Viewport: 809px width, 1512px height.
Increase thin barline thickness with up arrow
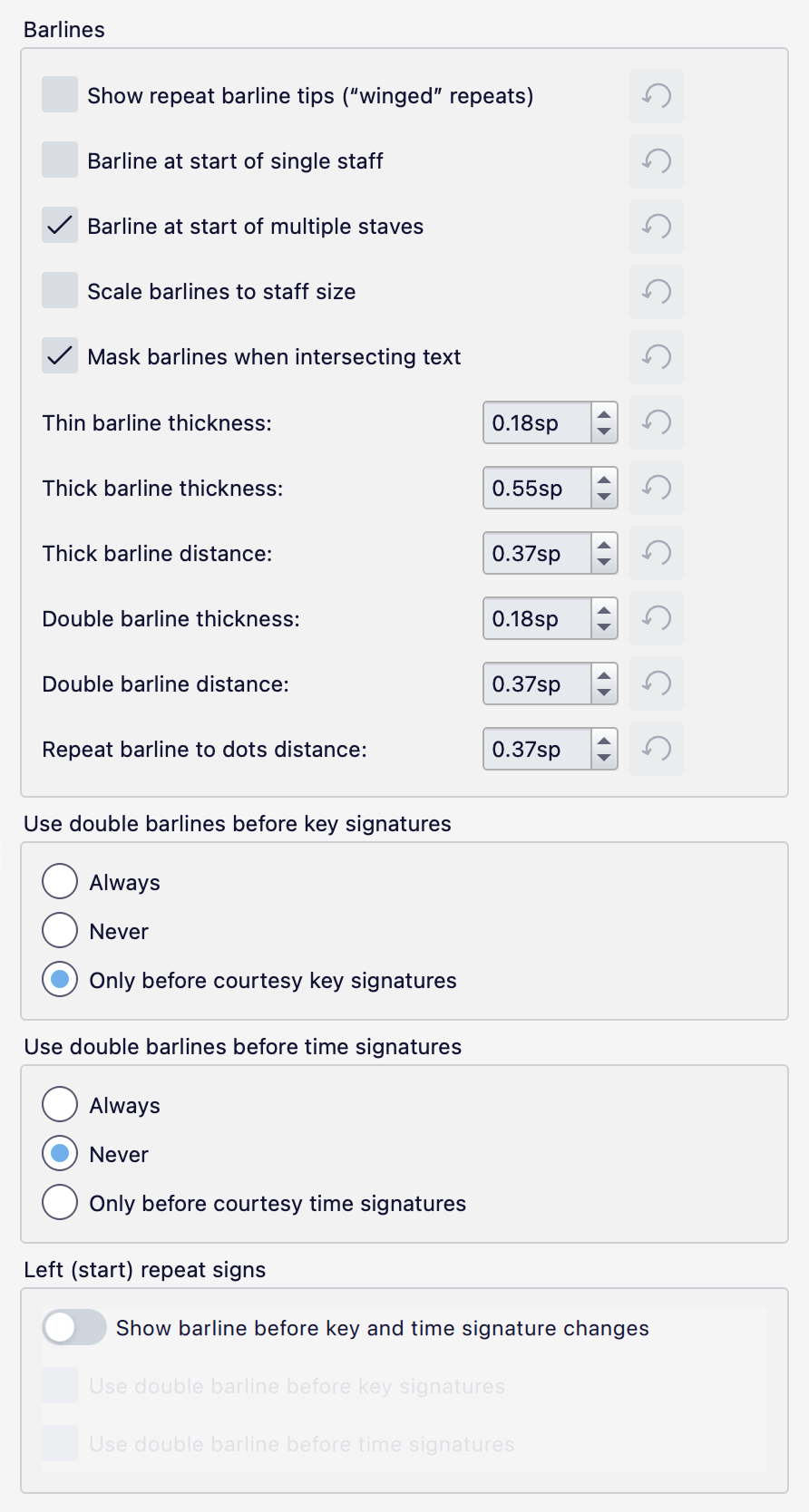click(x=604, y=416)
